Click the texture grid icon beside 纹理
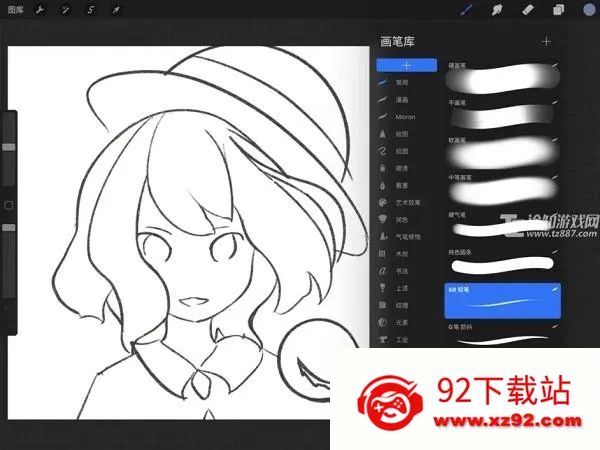The width and height of the screenshot is (600, 450). [382, 305]
